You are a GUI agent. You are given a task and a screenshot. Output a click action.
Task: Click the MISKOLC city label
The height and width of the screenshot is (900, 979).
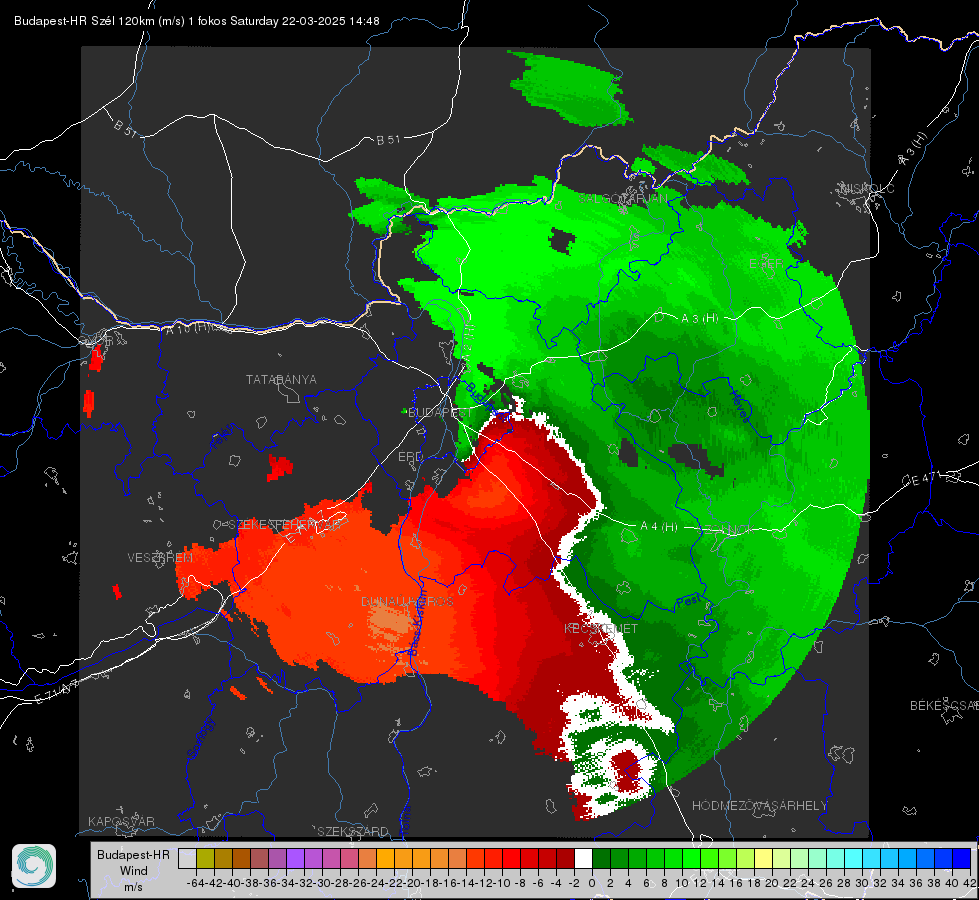pos(867,189)
